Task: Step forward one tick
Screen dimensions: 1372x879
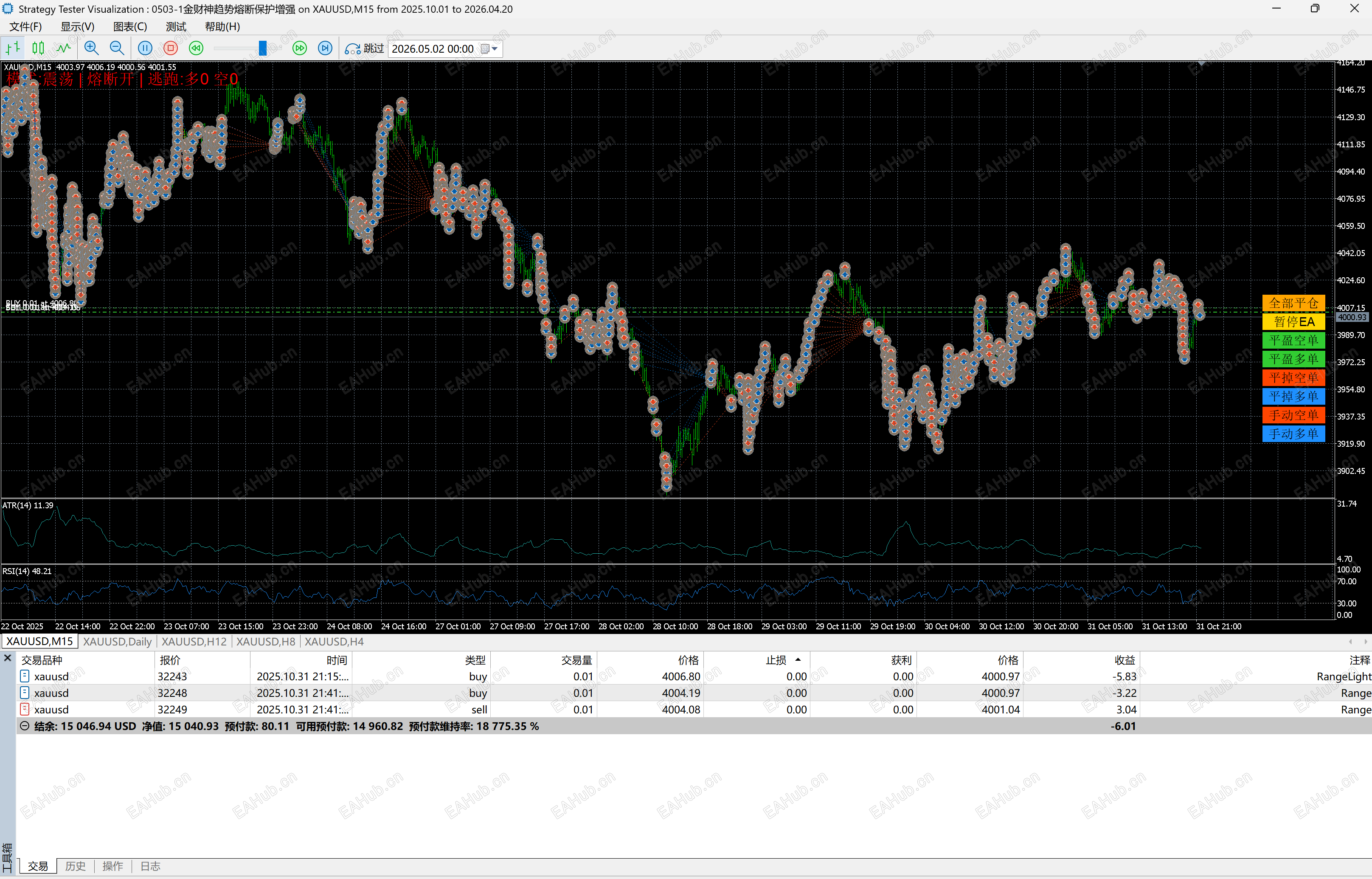Action: [x=325, y=48]
